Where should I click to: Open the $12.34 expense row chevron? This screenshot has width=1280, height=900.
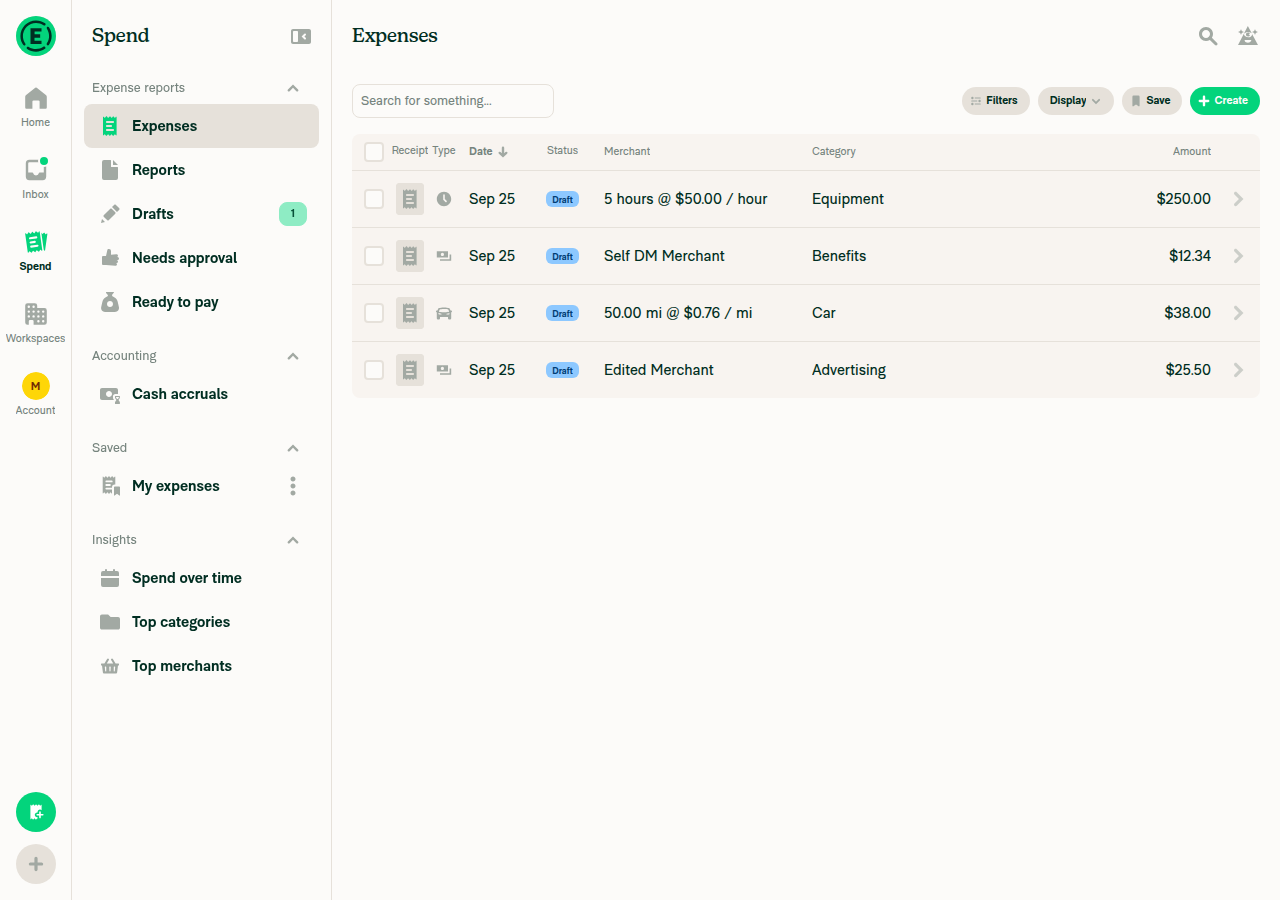pyautogui.click(x=1238, y=256)
